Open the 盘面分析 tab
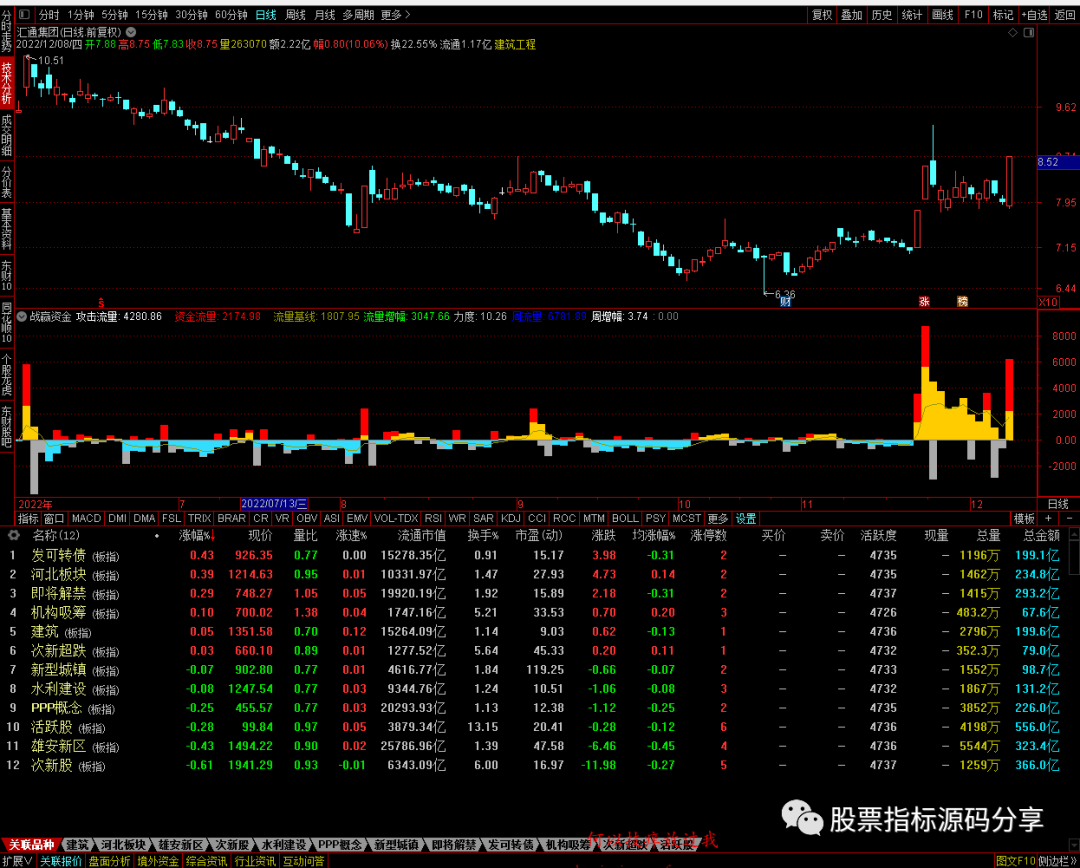The height and width of the screenshot is (868, 1080). click(110, 861)
